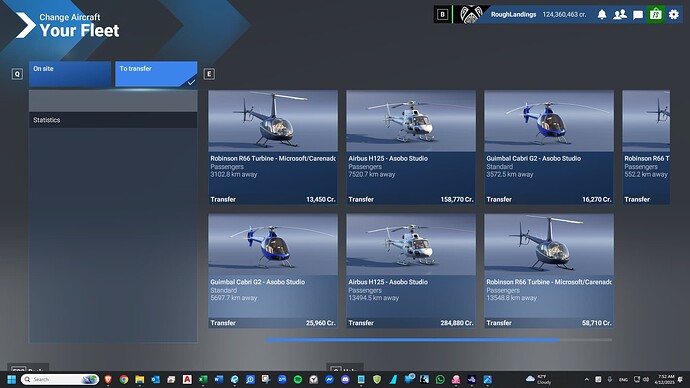The image size is (690, 388).
Task: Select partially visible Robinson R66 552.2 km card
Action: 646,147
